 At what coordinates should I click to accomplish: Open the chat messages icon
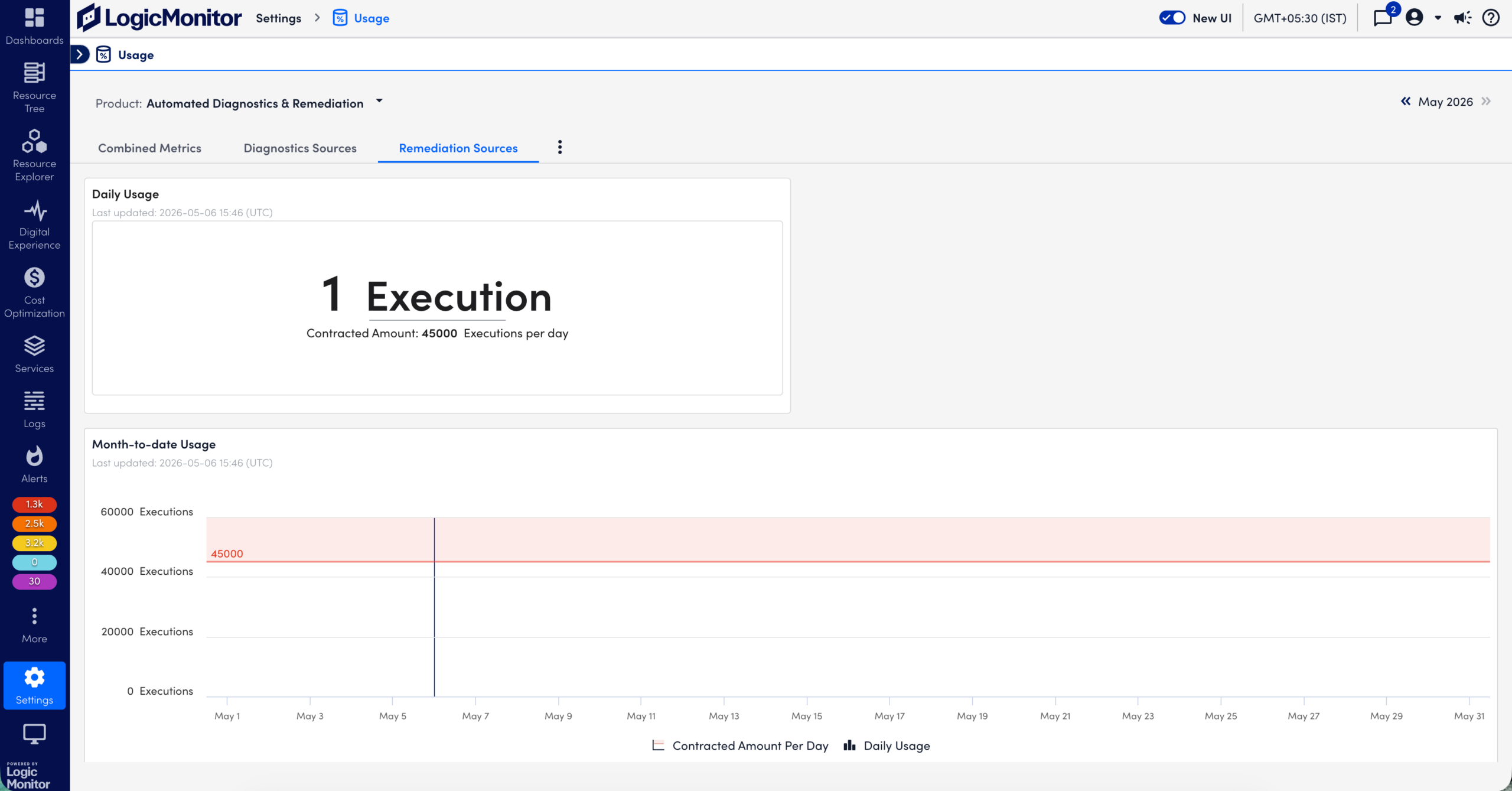(x=1382, y=18)
